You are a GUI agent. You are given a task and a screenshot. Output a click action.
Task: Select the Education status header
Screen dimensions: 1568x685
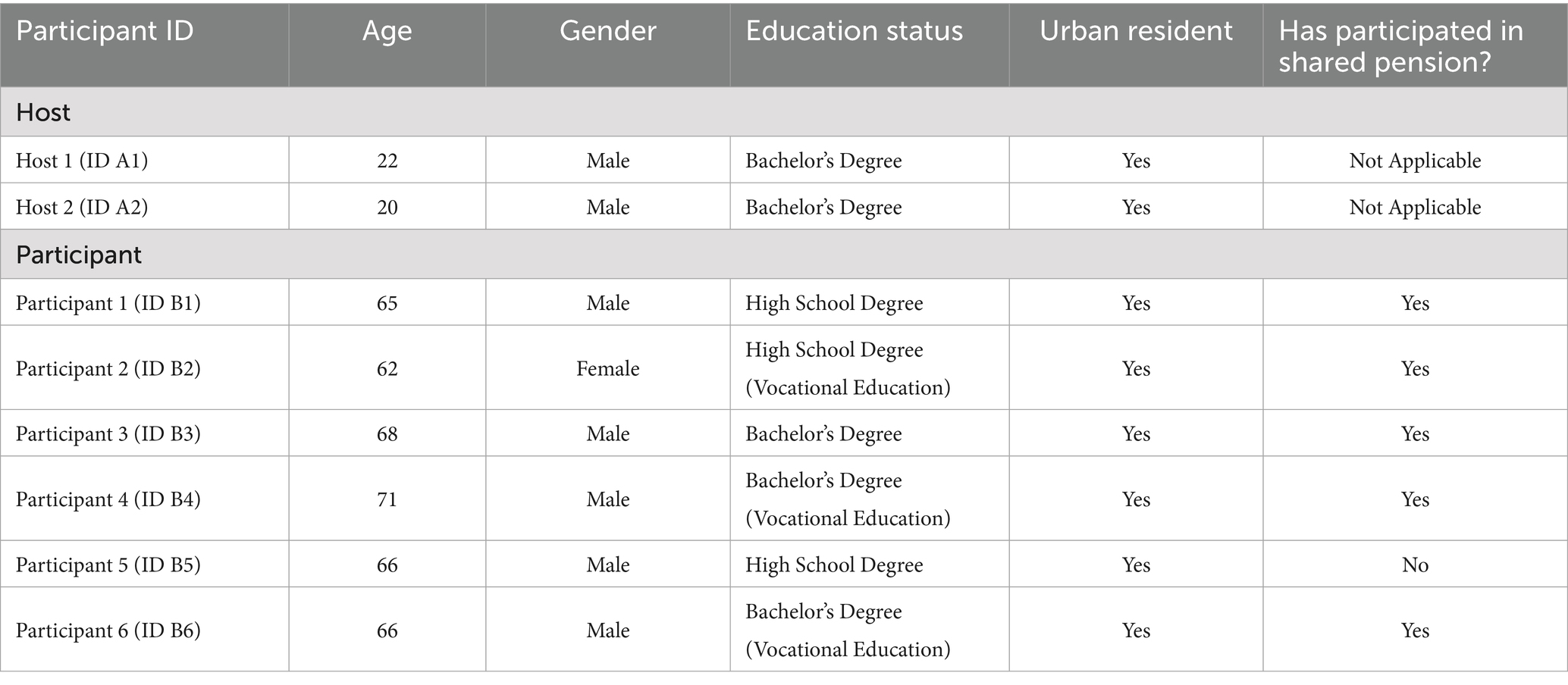pyautogui.click(x=854, y=31)
